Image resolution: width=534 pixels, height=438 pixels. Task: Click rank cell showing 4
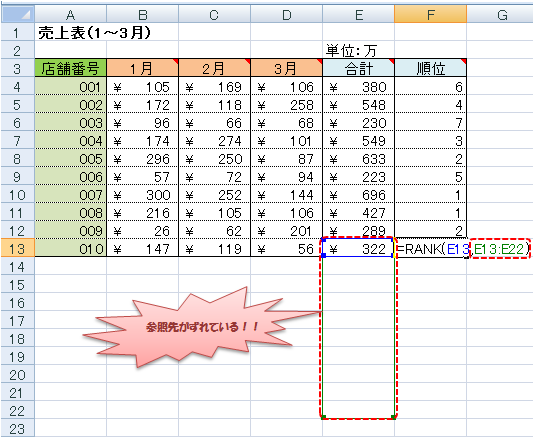coord(430,105)
